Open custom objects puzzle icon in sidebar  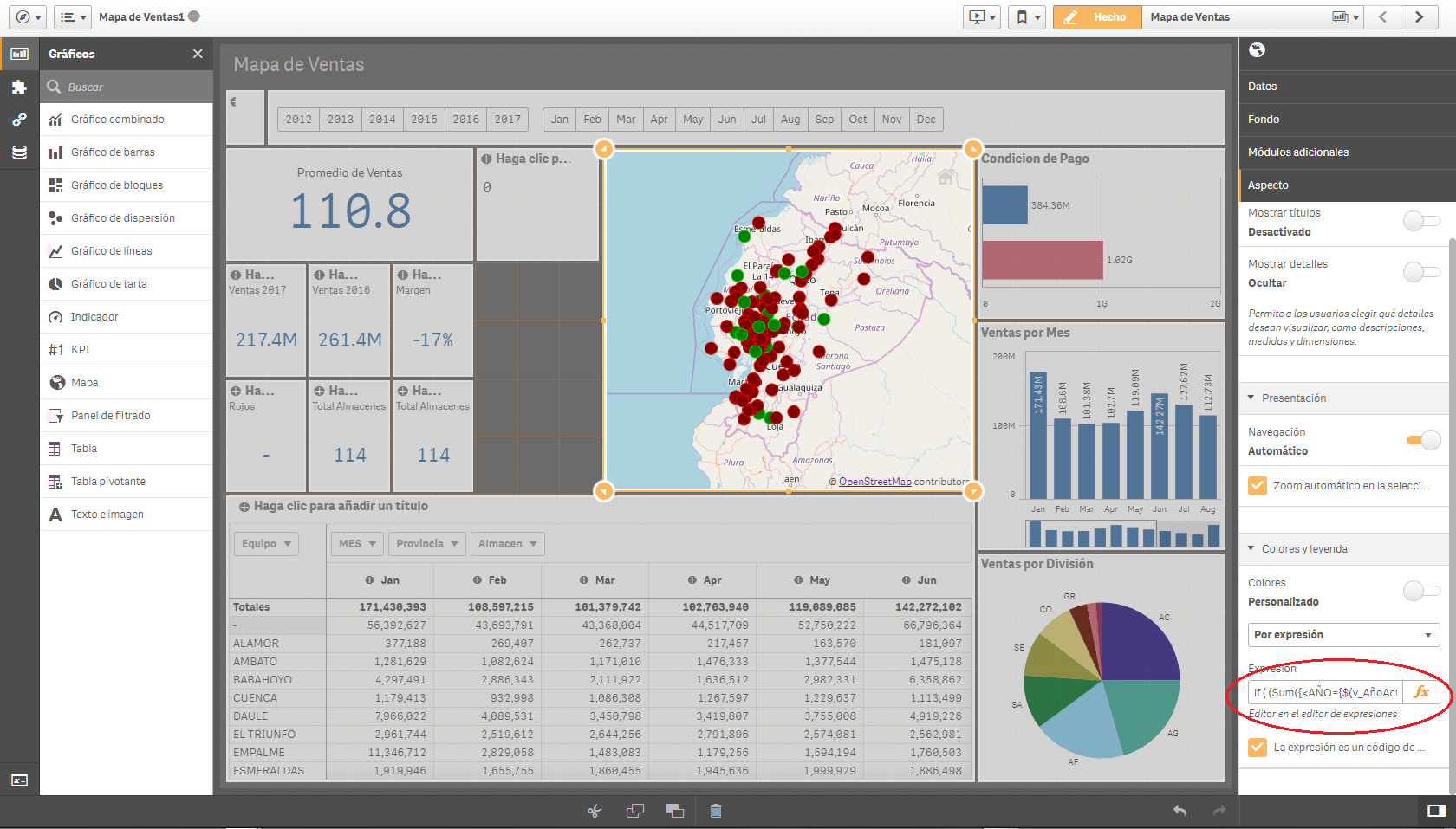click(19, 87)
